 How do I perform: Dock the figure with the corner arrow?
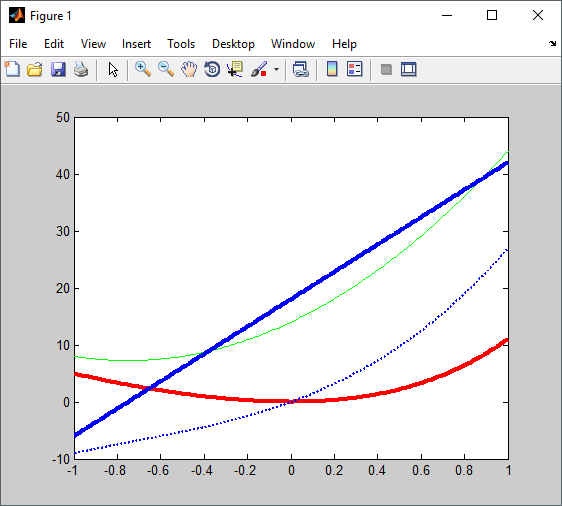pyautogui.click(x=552, y=44)
